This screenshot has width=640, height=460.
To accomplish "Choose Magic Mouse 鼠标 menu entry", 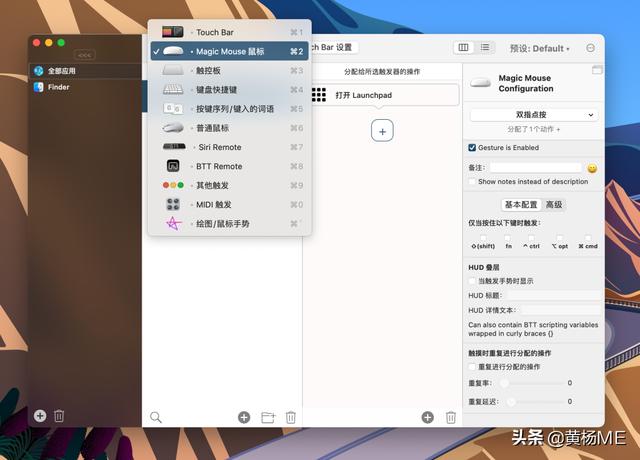I will [229, 51].
